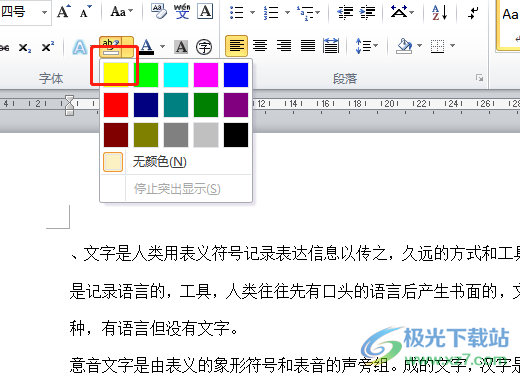Screen dimensions: 520x376
Task: Toggle the Align Left paragraph button
Action: (x=236, y=46)
